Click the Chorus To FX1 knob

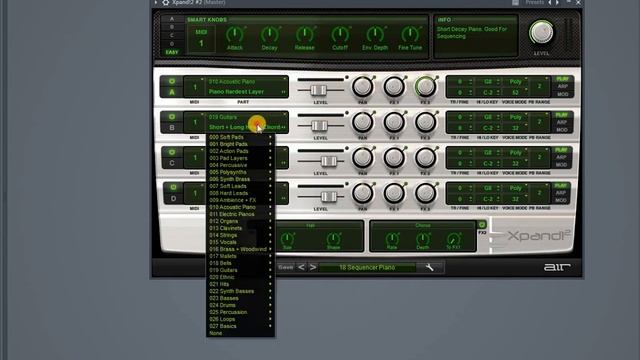453,239
